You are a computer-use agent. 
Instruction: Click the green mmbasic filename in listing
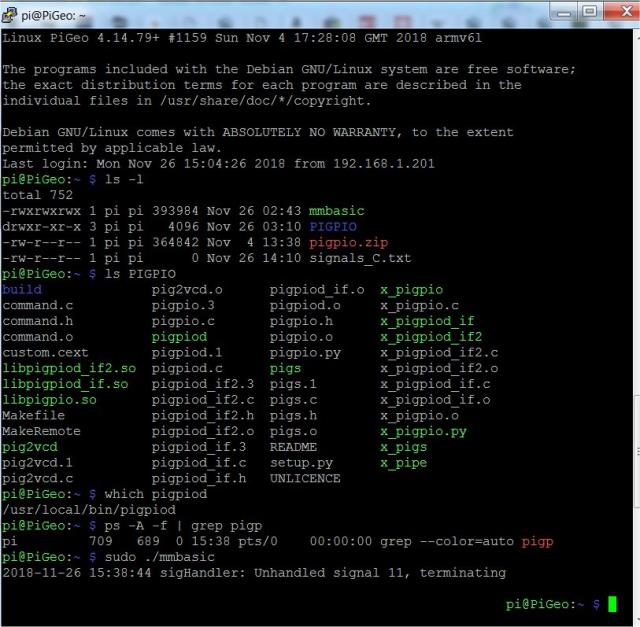[335, 211]
